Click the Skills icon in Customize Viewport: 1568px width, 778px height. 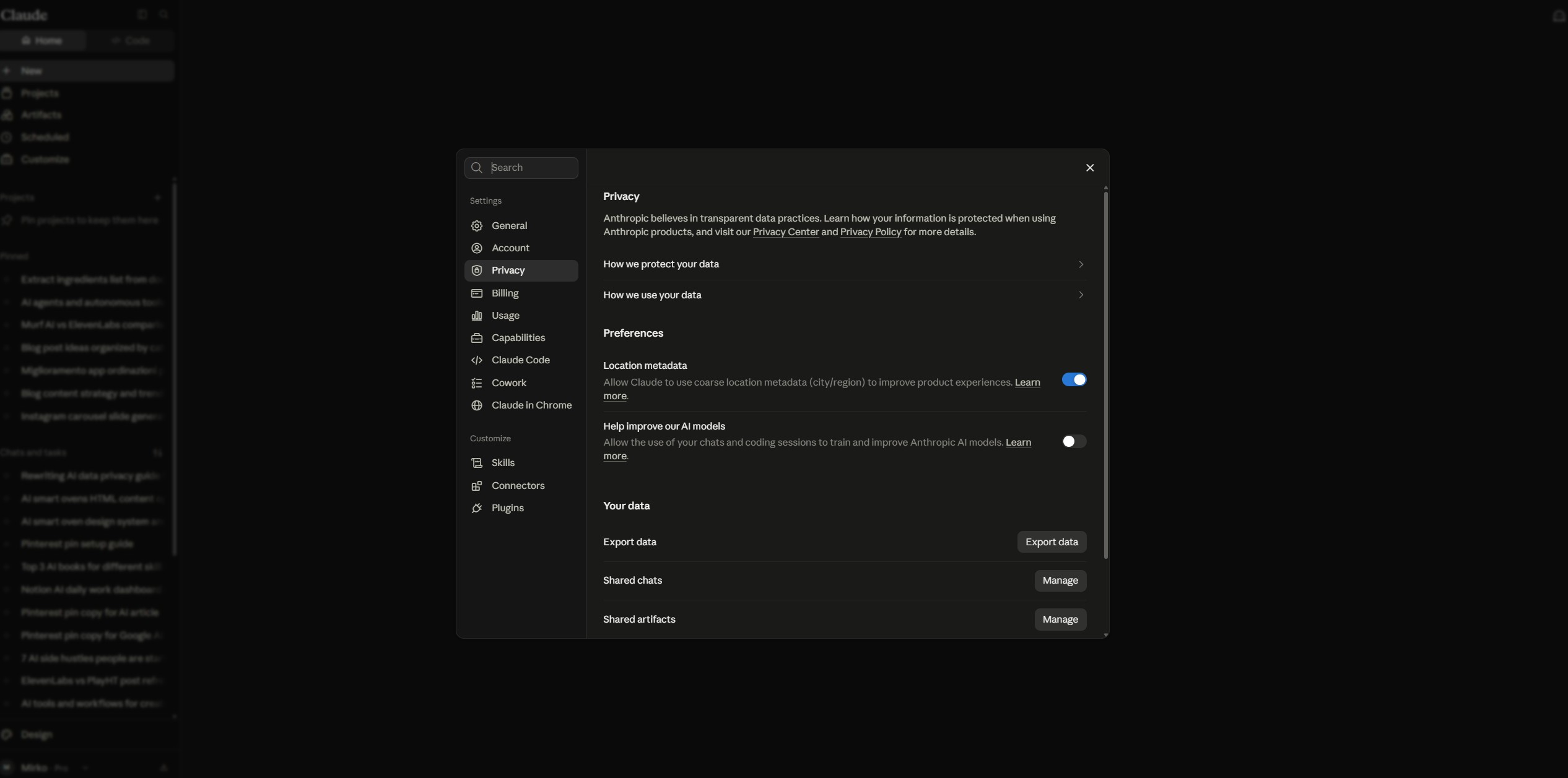(x=476, y=463)
